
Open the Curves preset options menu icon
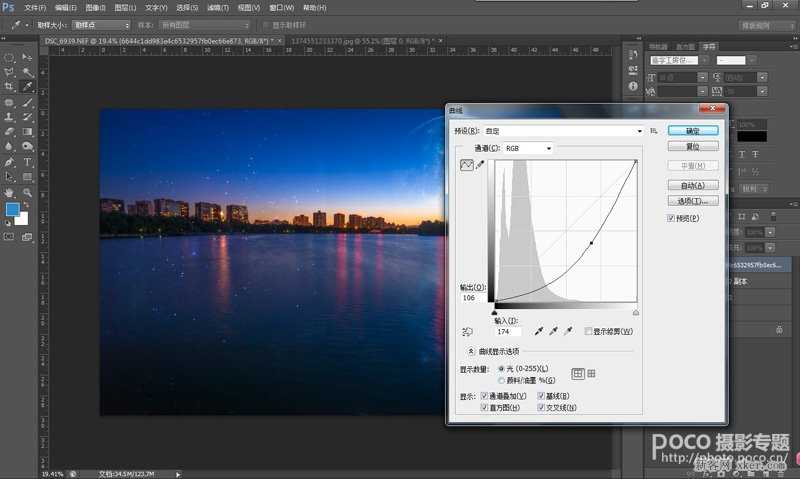(654, 131)
